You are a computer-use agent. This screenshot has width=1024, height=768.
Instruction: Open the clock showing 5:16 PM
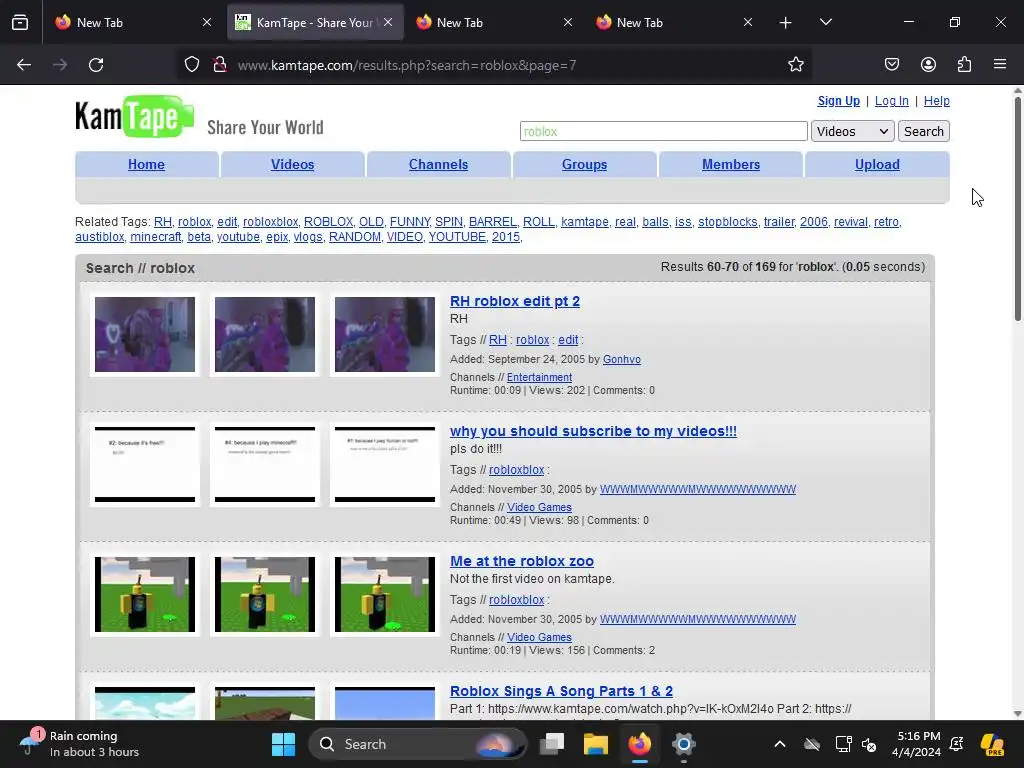click(x=916, y=744)
